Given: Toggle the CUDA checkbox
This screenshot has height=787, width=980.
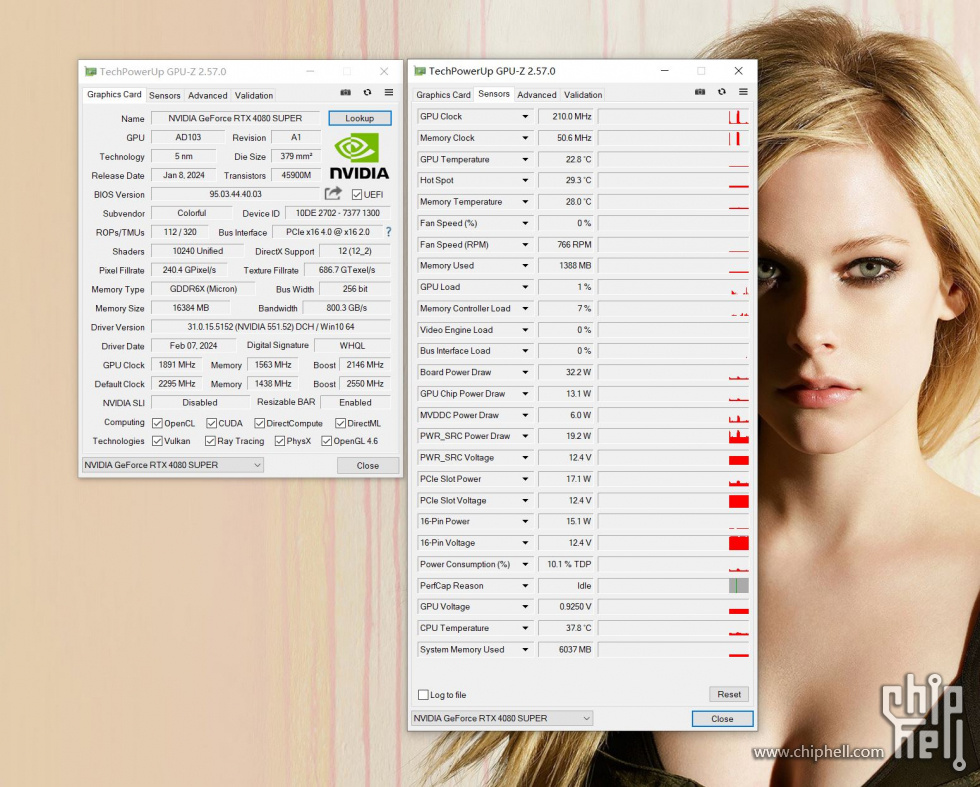Looking at the screenshot, I should pos(211,423).
